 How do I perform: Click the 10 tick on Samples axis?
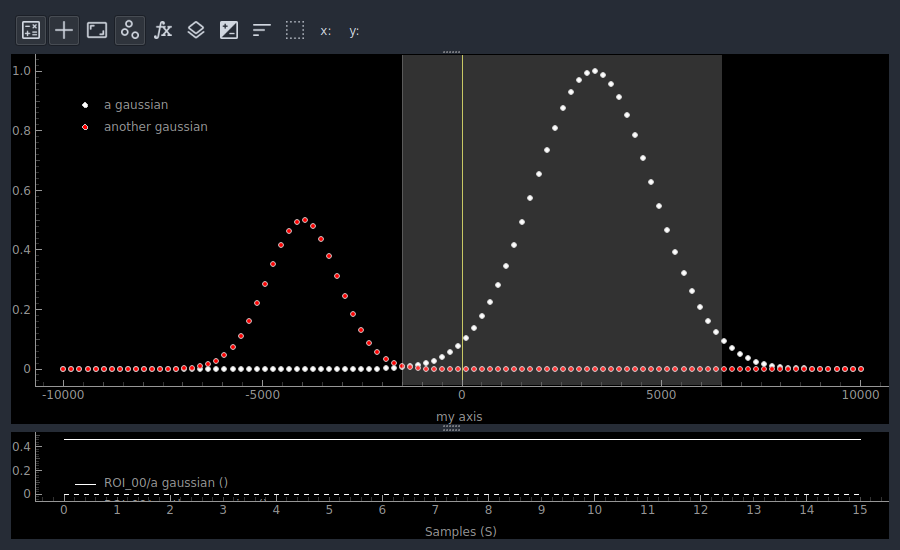tap(595, 510)
